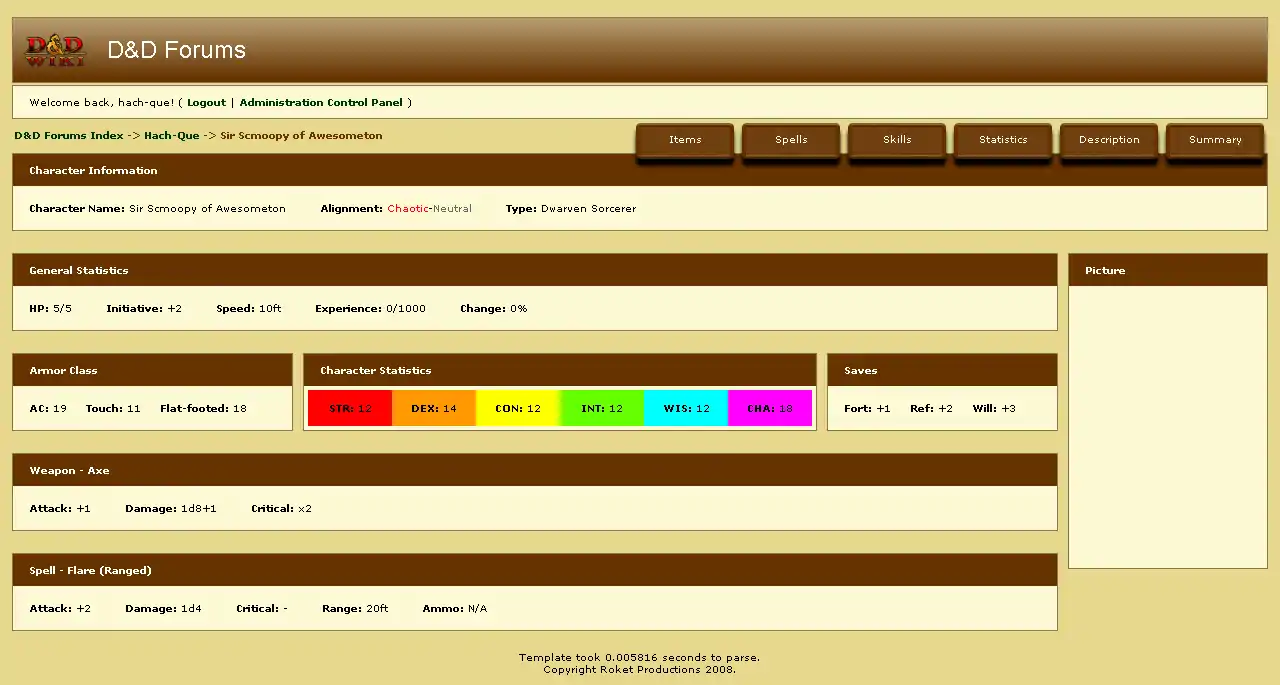The width and height of the screenshot is (1280, 685).
Task: Switch to the Spells tab
Action: [791, 140]
